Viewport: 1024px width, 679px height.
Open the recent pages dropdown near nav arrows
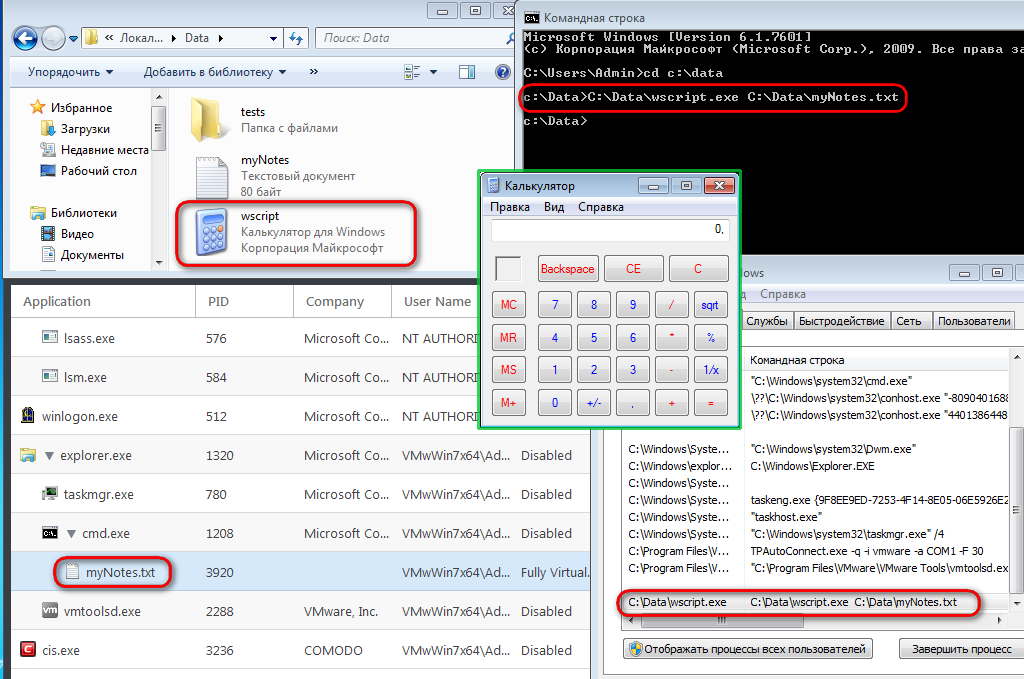tap(73, 39)
